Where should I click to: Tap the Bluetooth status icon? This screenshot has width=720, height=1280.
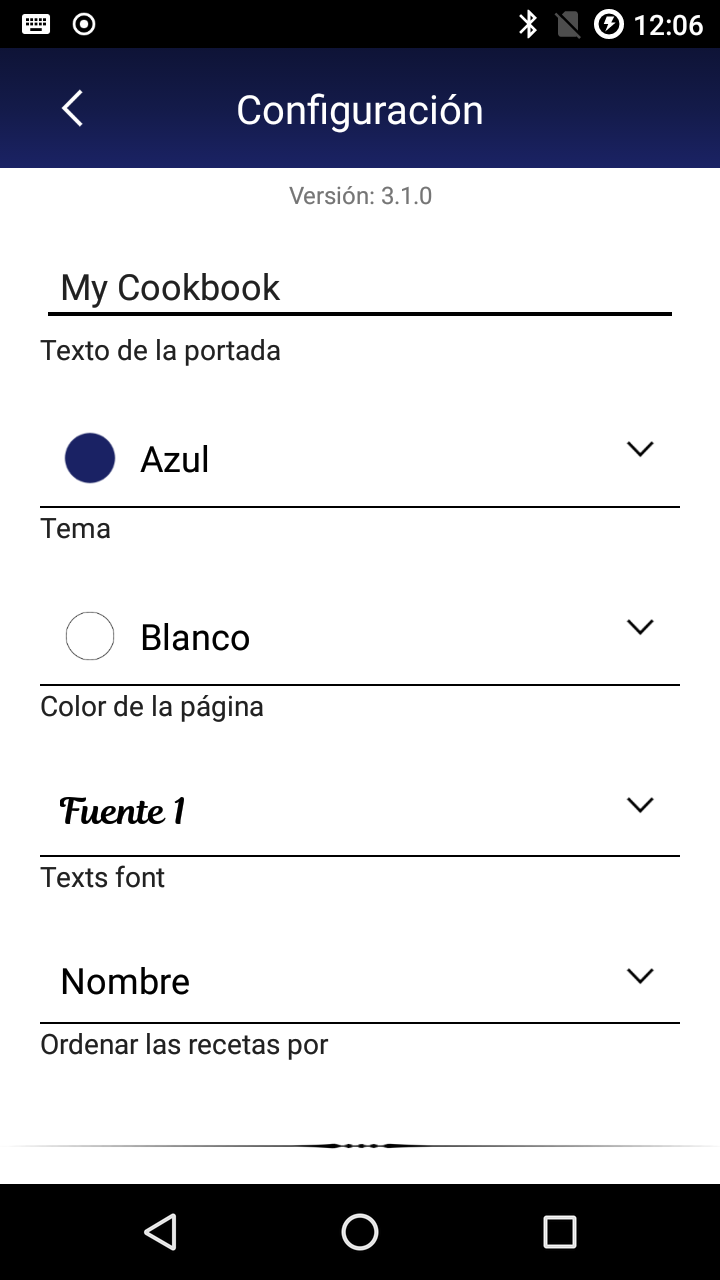point(528,24)
